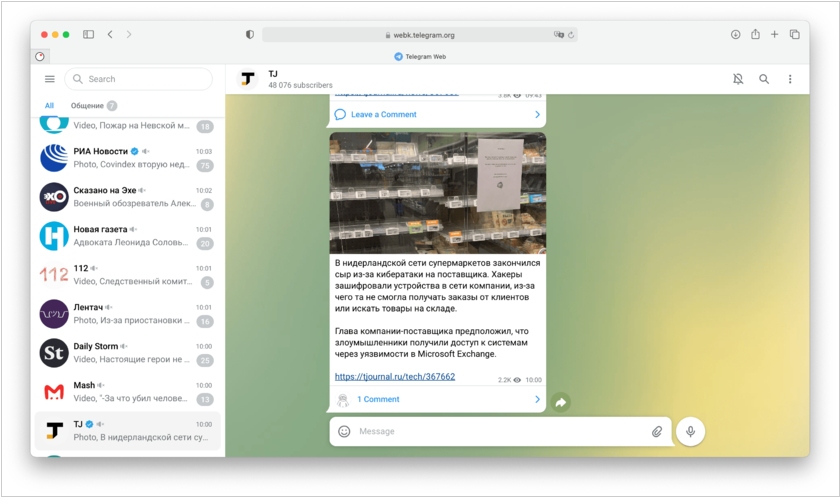Open the РИА Новости chat
Image resolution: width=840 pixels, height=497 pixels.
[x=128, y=158]
